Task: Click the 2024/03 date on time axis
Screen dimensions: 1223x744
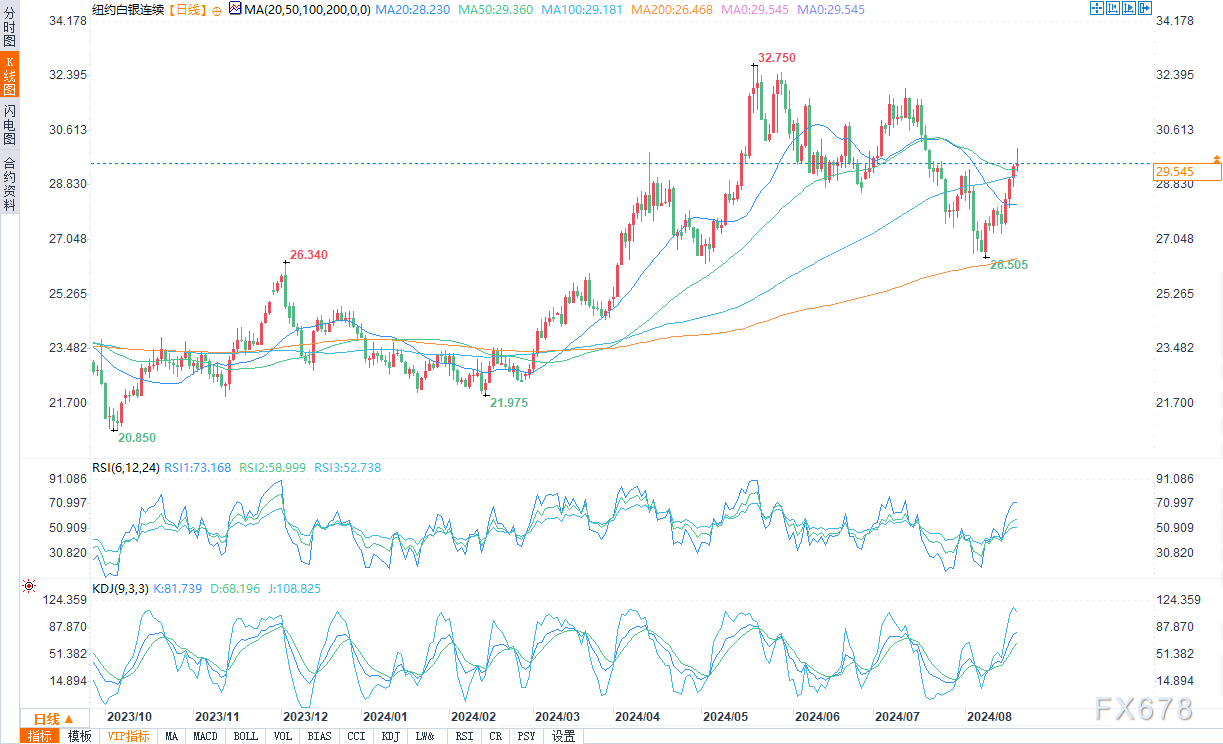Action: (557, 717)
